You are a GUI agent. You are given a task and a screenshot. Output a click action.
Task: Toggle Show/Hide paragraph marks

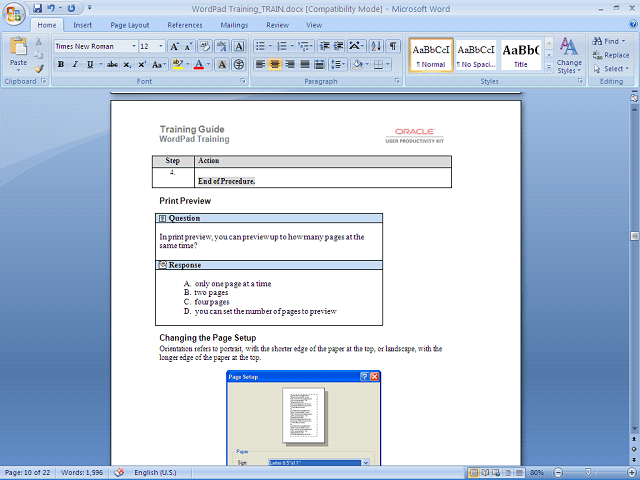click(393, 46)
